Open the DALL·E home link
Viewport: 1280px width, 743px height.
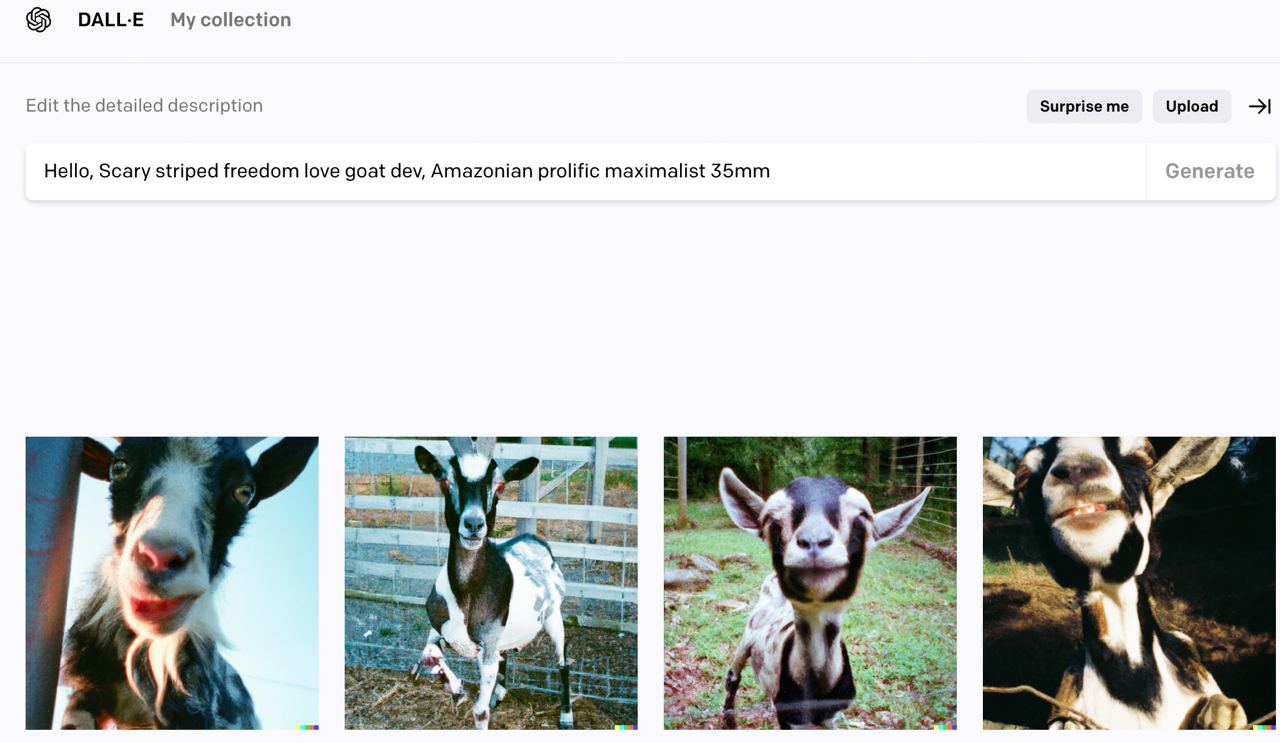[111, 20]
